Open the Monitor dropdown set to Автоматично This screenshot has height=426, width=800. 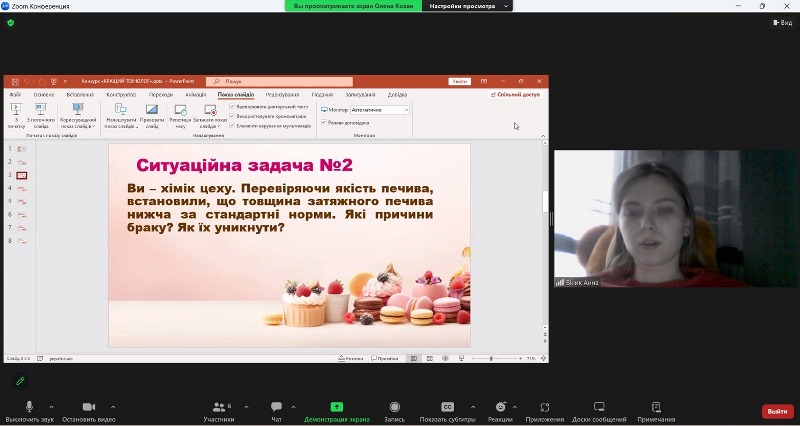click(x=380, y=110)
